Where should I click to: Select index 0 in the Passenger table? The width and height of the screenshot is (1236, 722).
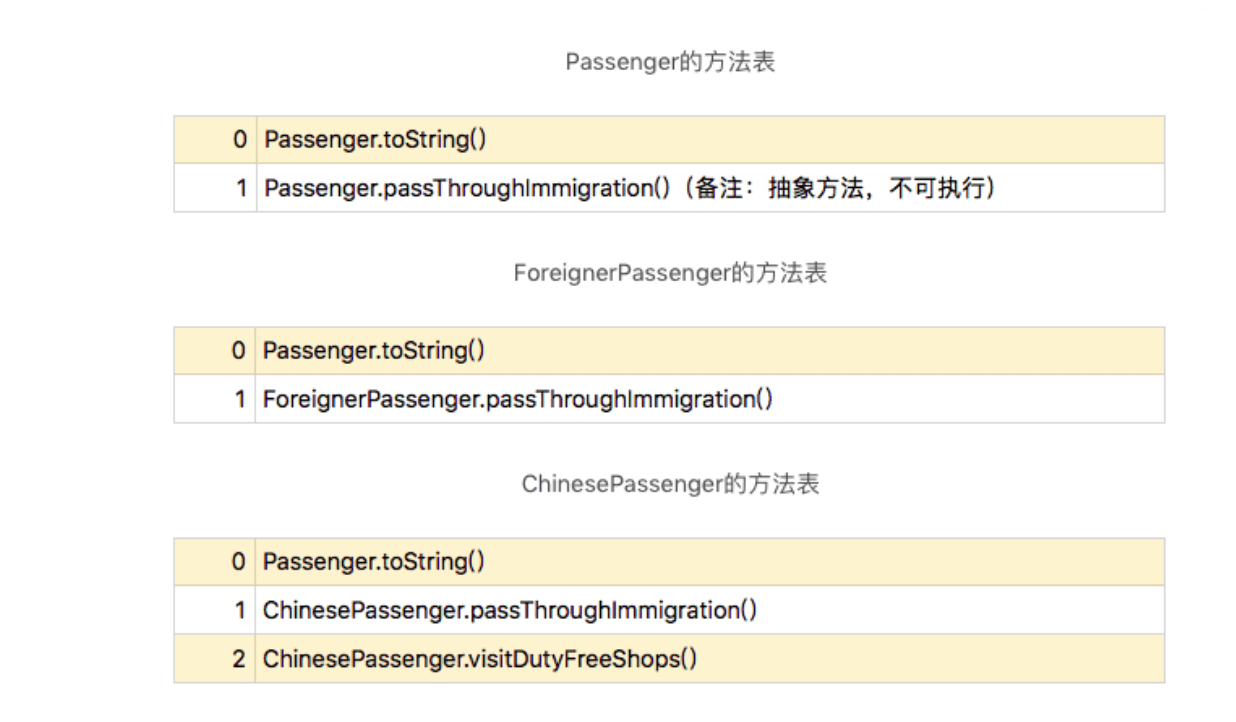pos(239,139)
